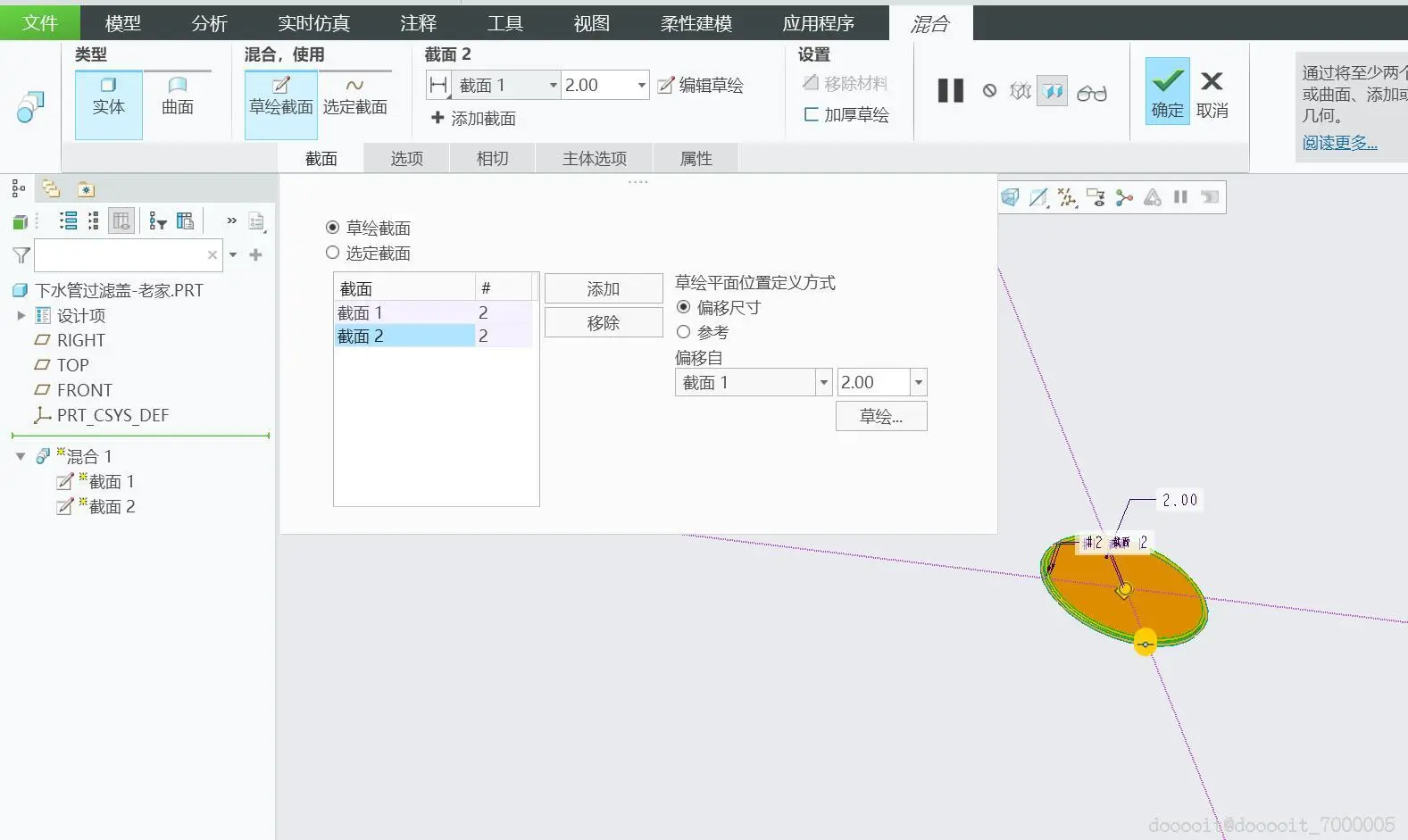Choose the 选定截面 selected section mode
Screen dimensions: 1408x840
pos(354,96)
